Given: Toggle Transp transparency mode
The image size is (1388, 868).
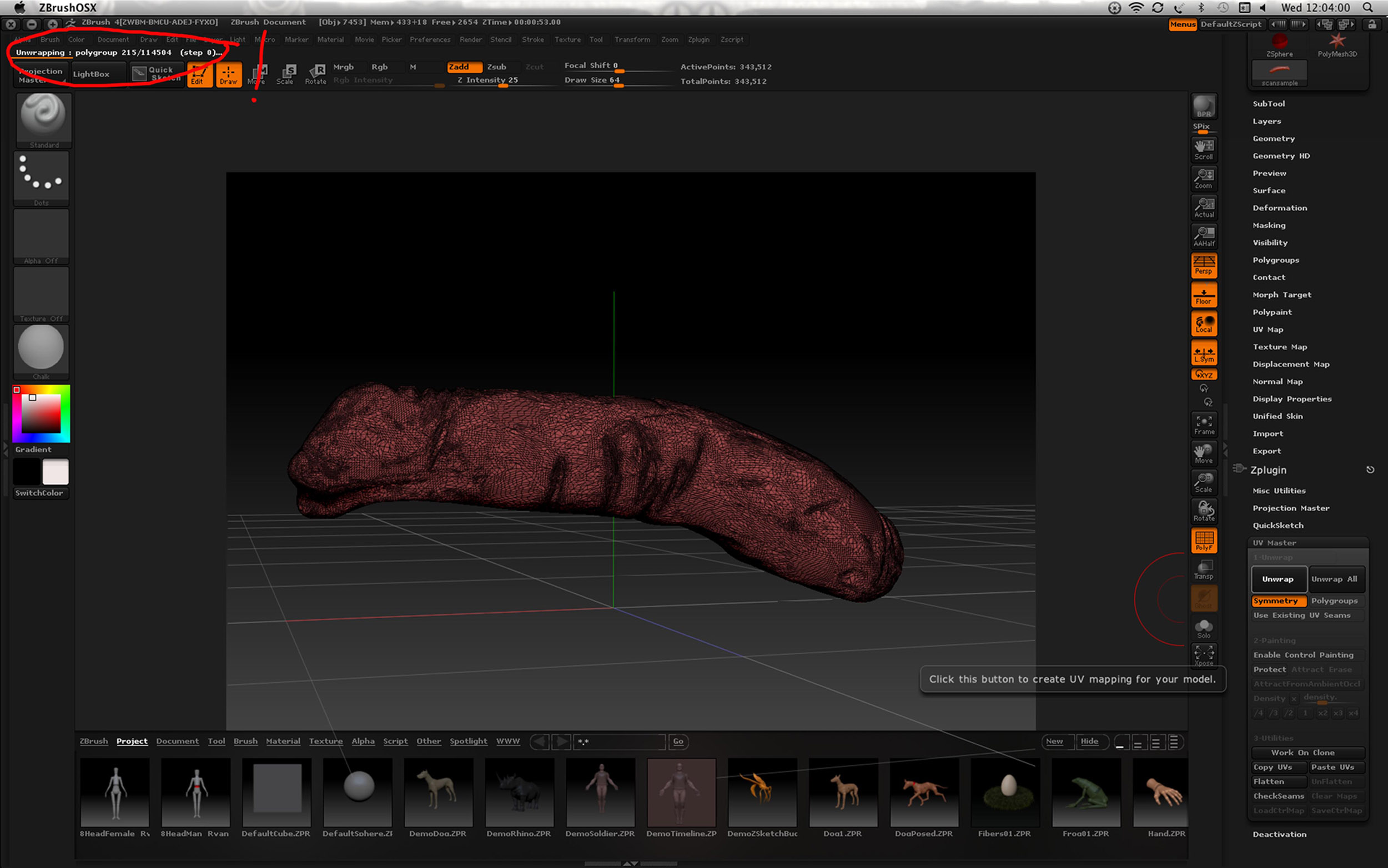Looking at the screenshot, I should click(1204, 569).
